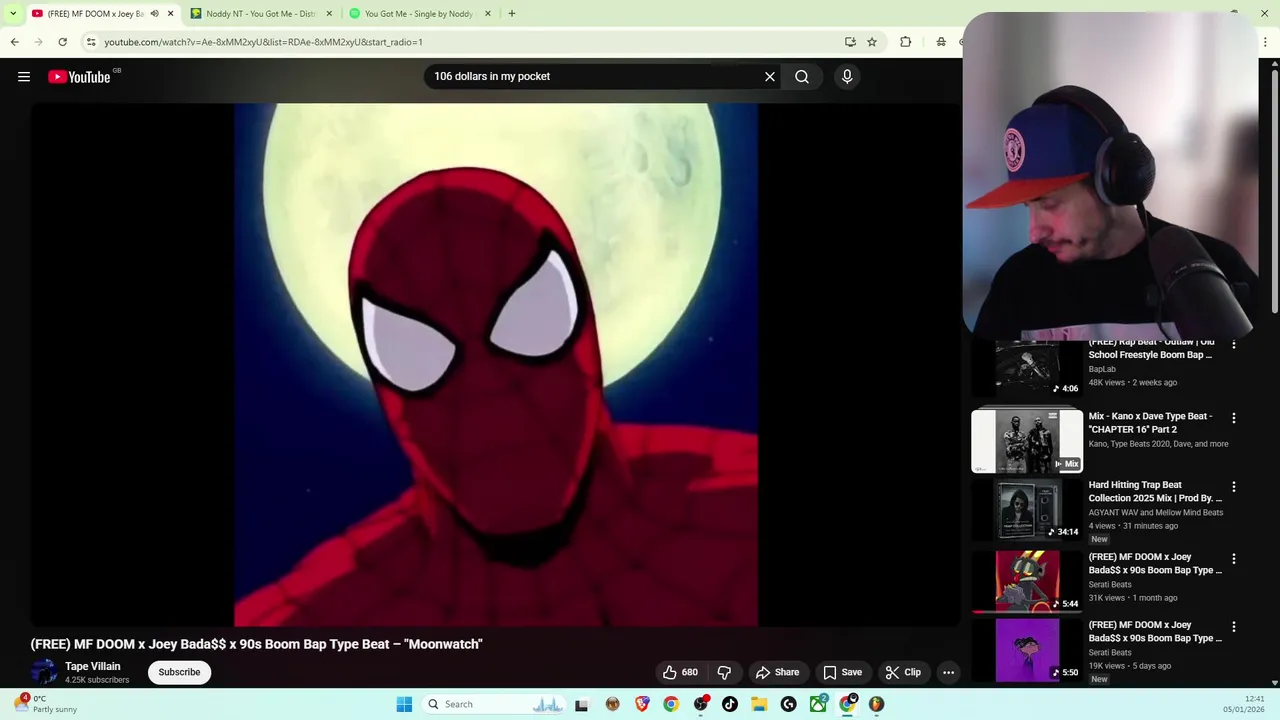Open the tab search dropdown arrow
The height and width of the screenshot is (720, 1280).
coord(13,14)
